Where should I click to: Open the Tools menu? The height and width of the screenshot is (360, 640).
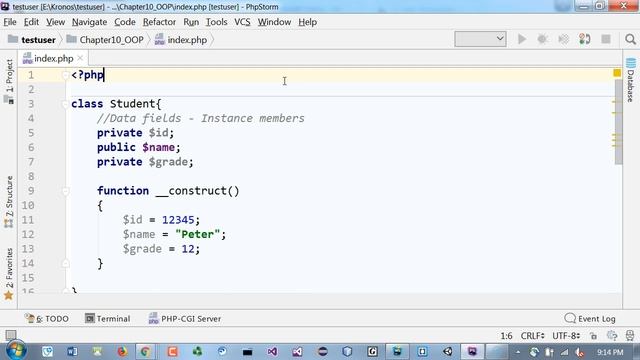[x=216, y=22]
